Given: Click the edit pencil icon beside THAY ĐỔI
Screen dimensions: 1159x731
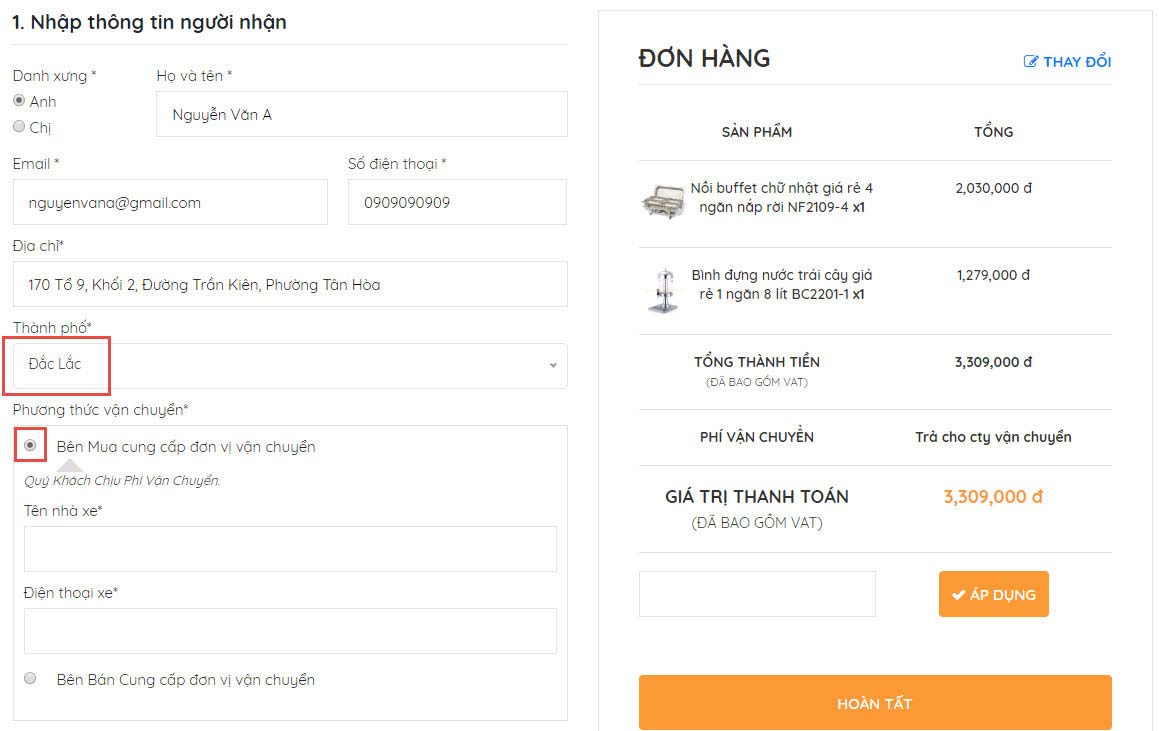Looking at the screenshot, I should click(1031, 62).
